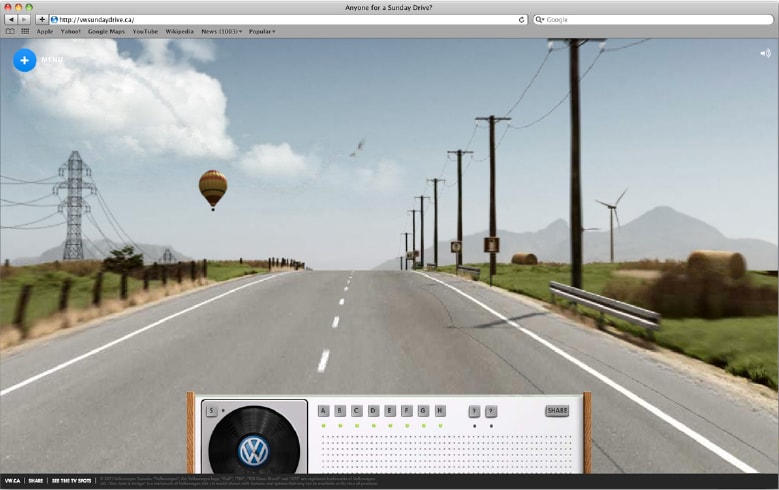Click the site globe favicon in address bar

(54, 20)
